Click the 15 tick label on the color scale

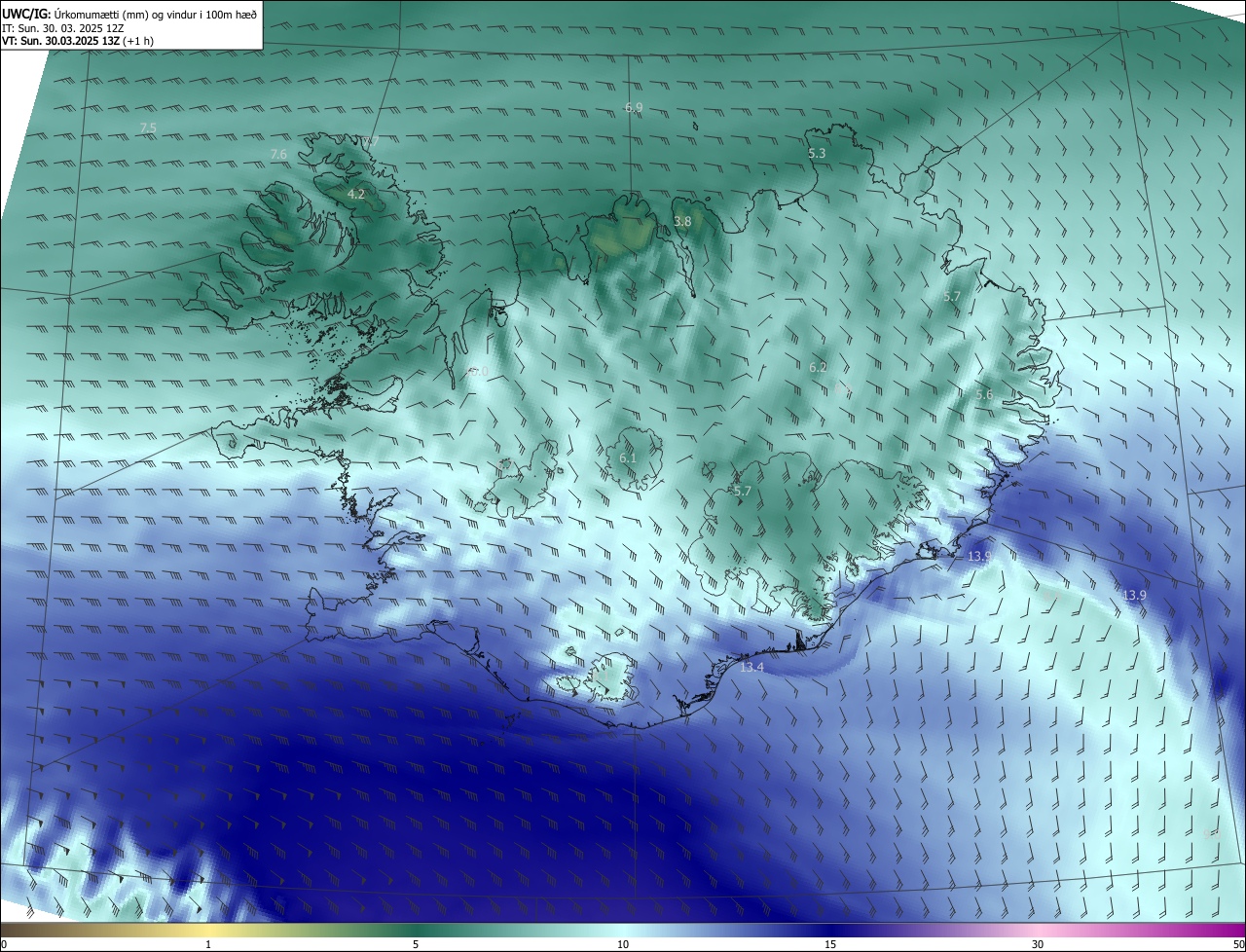coord(830,944)
